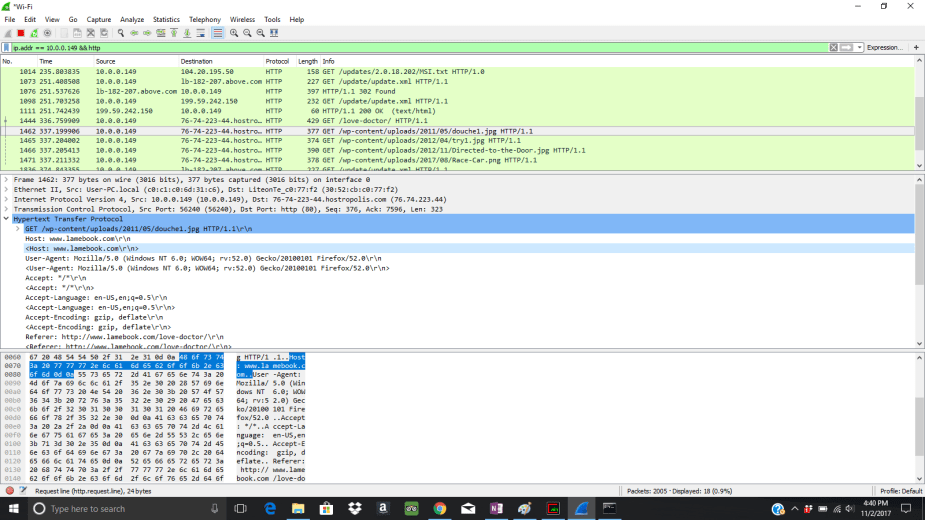Jump to the first packet

pos(174,33)
